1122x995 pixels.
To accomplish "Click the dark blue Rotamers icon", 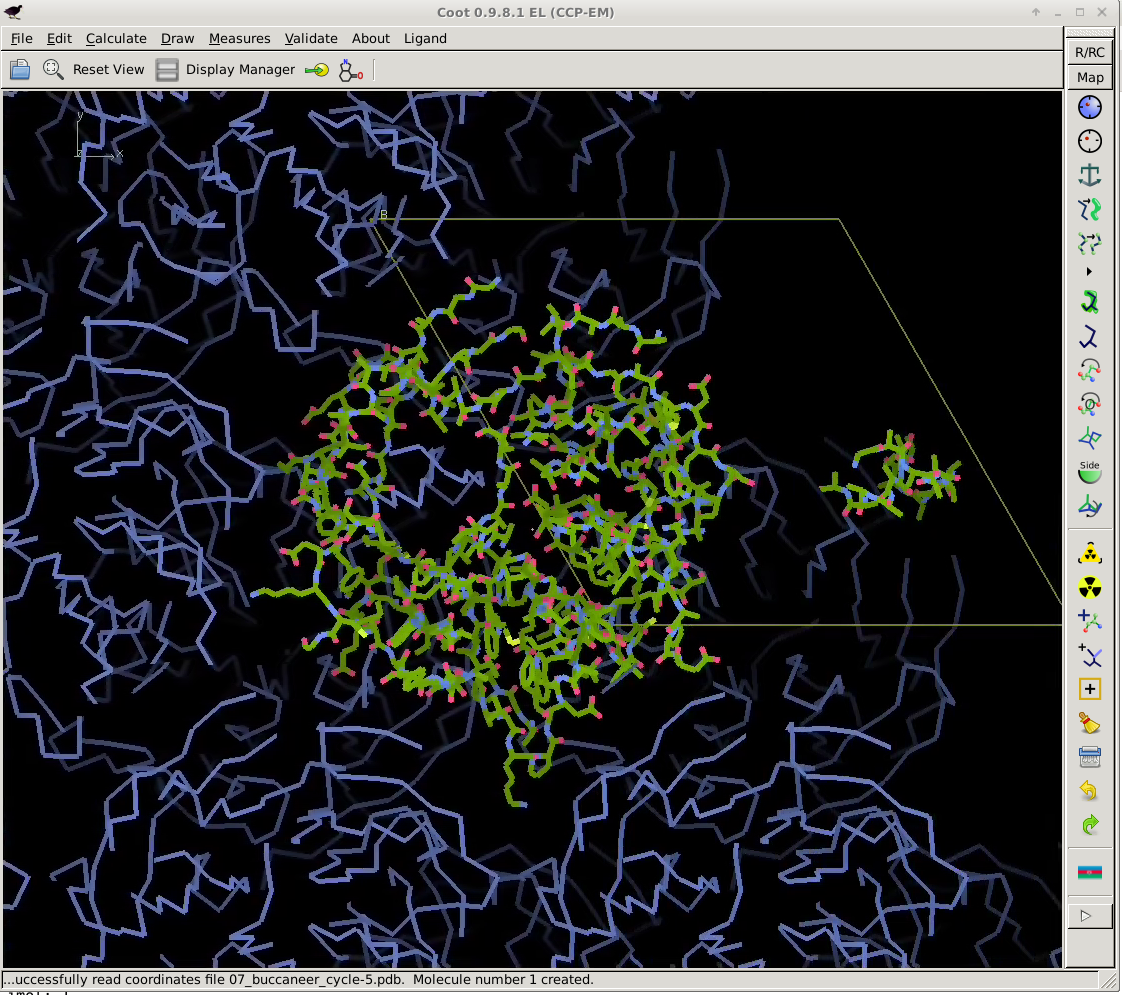I will (1089, 336).
